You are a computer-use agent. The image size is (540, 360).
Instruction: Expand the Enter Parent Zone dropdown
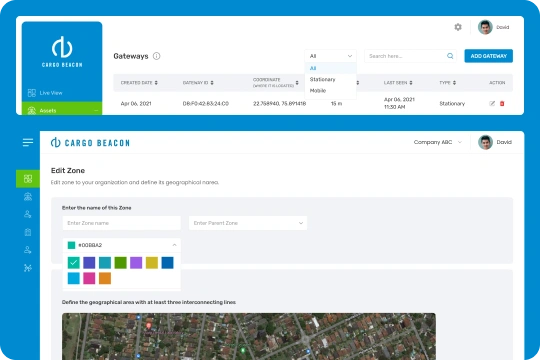248,223
